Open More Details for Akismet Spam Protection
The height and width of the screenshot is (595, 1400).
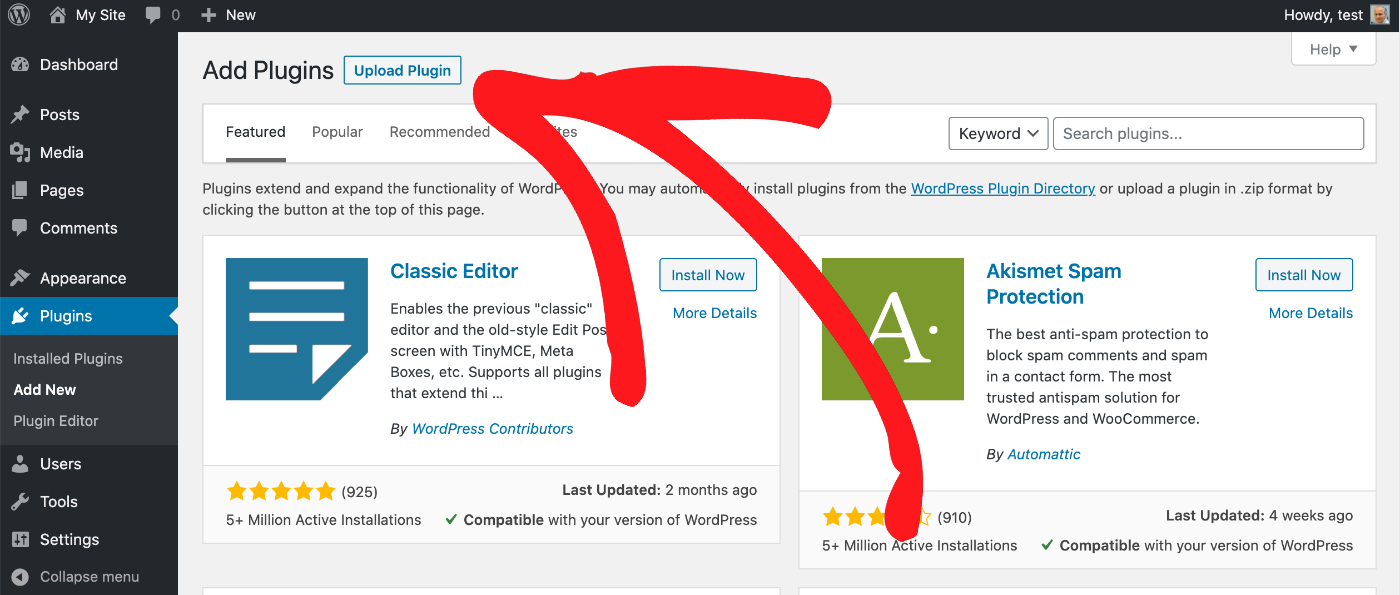click(1311, 313)
